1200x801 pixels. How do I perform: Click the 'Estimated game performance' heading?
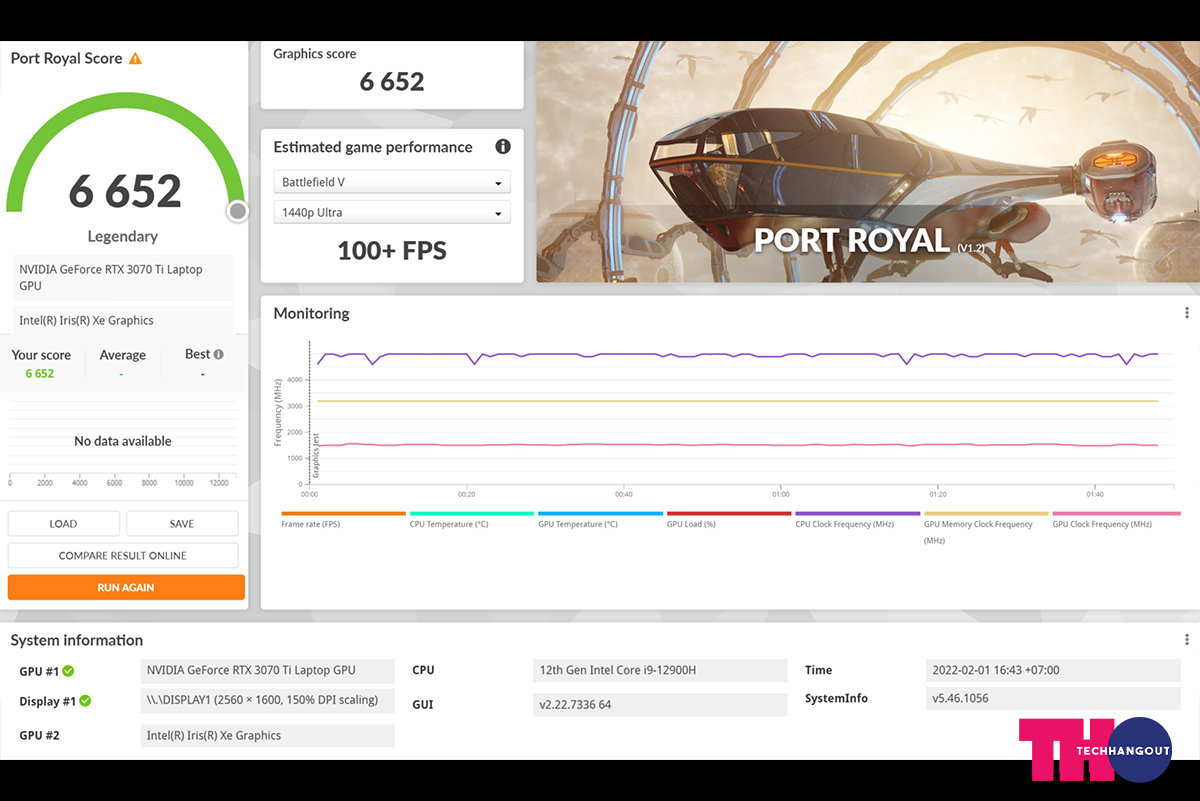pyautogui.click(x=373, y=147)
